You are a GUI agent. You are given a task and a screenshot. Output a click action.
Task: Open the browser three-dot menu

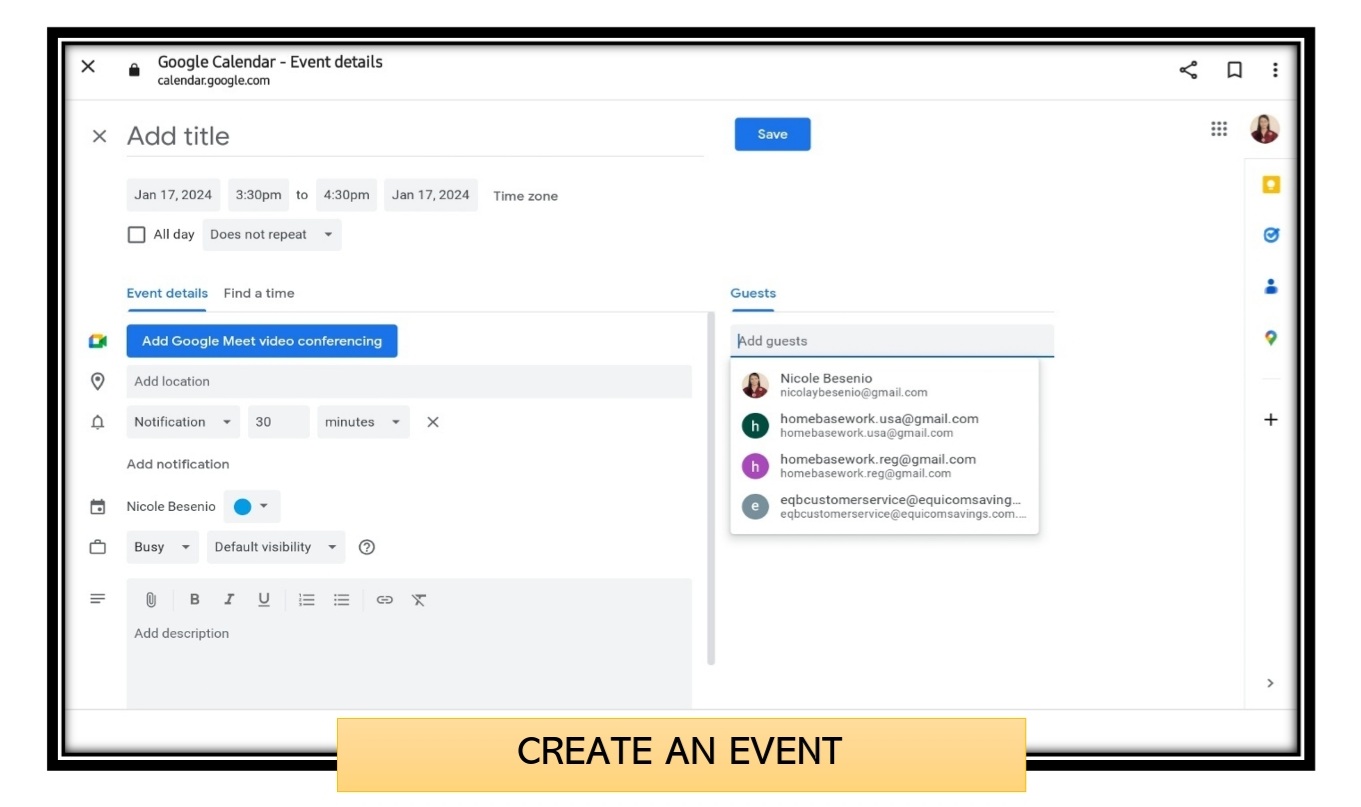[x=1275, y=70]
